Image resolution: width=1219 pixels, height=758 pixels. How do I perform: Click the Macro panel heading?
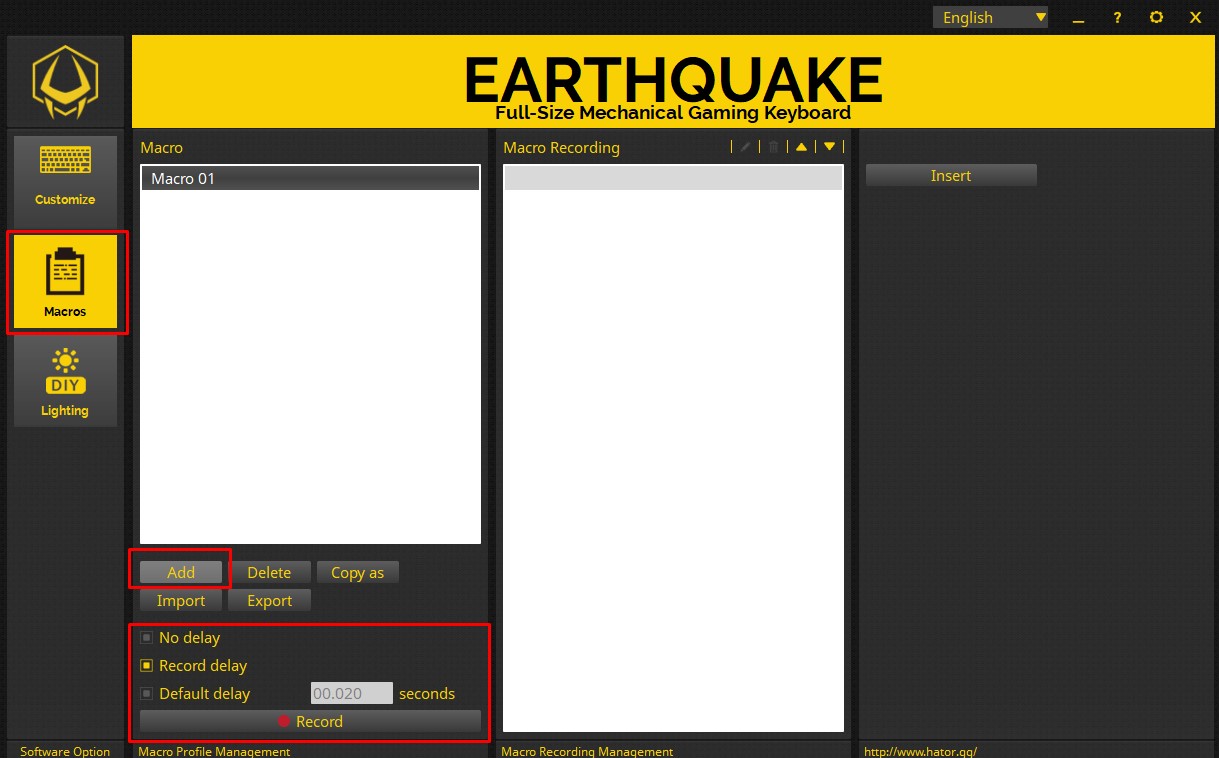pyautogui.click(x=161, y=147)
